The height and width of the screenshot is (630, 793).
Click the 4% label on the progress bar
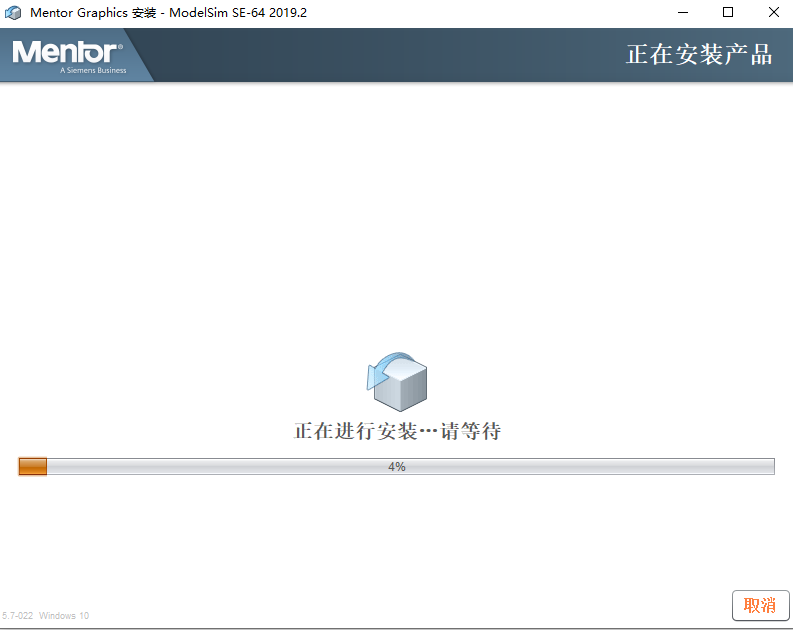397,467
